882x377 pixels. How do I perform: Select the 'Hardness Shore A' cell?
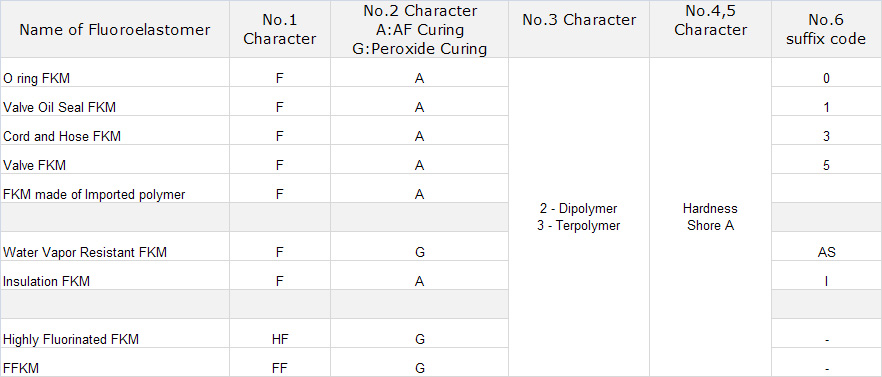pos(710,217)
